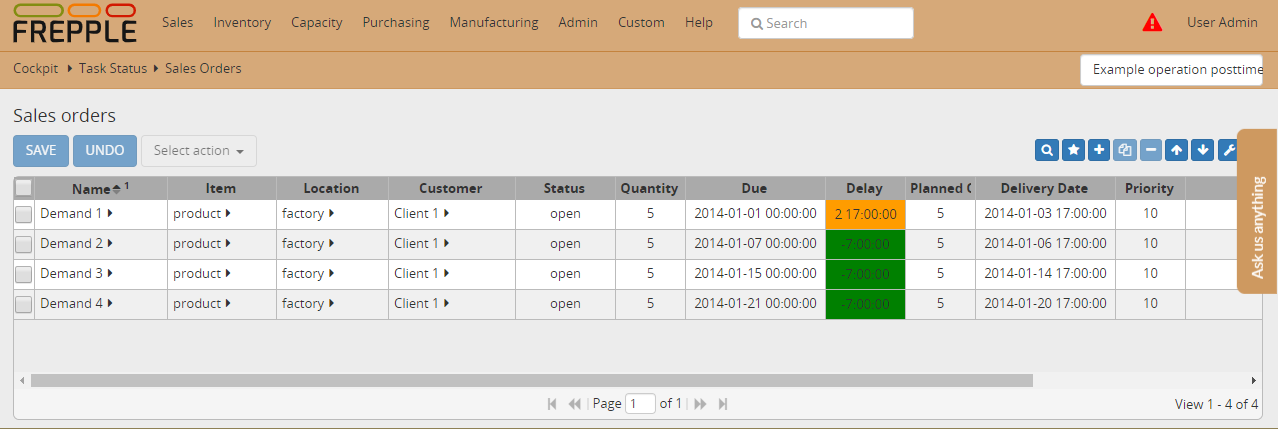The image size is (1278, 429).
Task: Open the Admin menu
Action: pos(578,22)
